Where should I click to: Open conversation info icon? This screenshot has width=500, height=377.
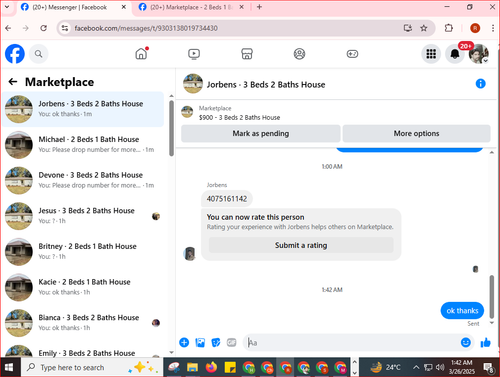pyautogui.click(x=480, y=84)
